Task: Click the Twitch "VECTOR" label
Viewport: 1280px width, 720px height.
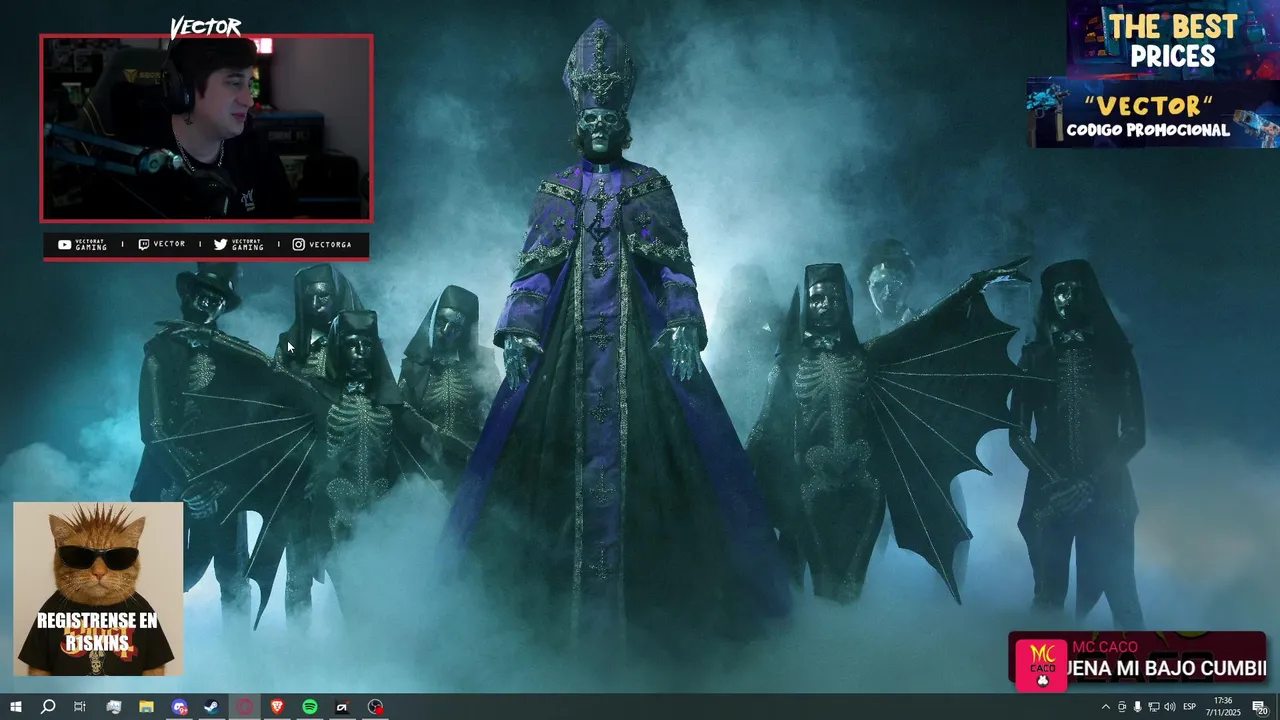Action: coord(169,244)
